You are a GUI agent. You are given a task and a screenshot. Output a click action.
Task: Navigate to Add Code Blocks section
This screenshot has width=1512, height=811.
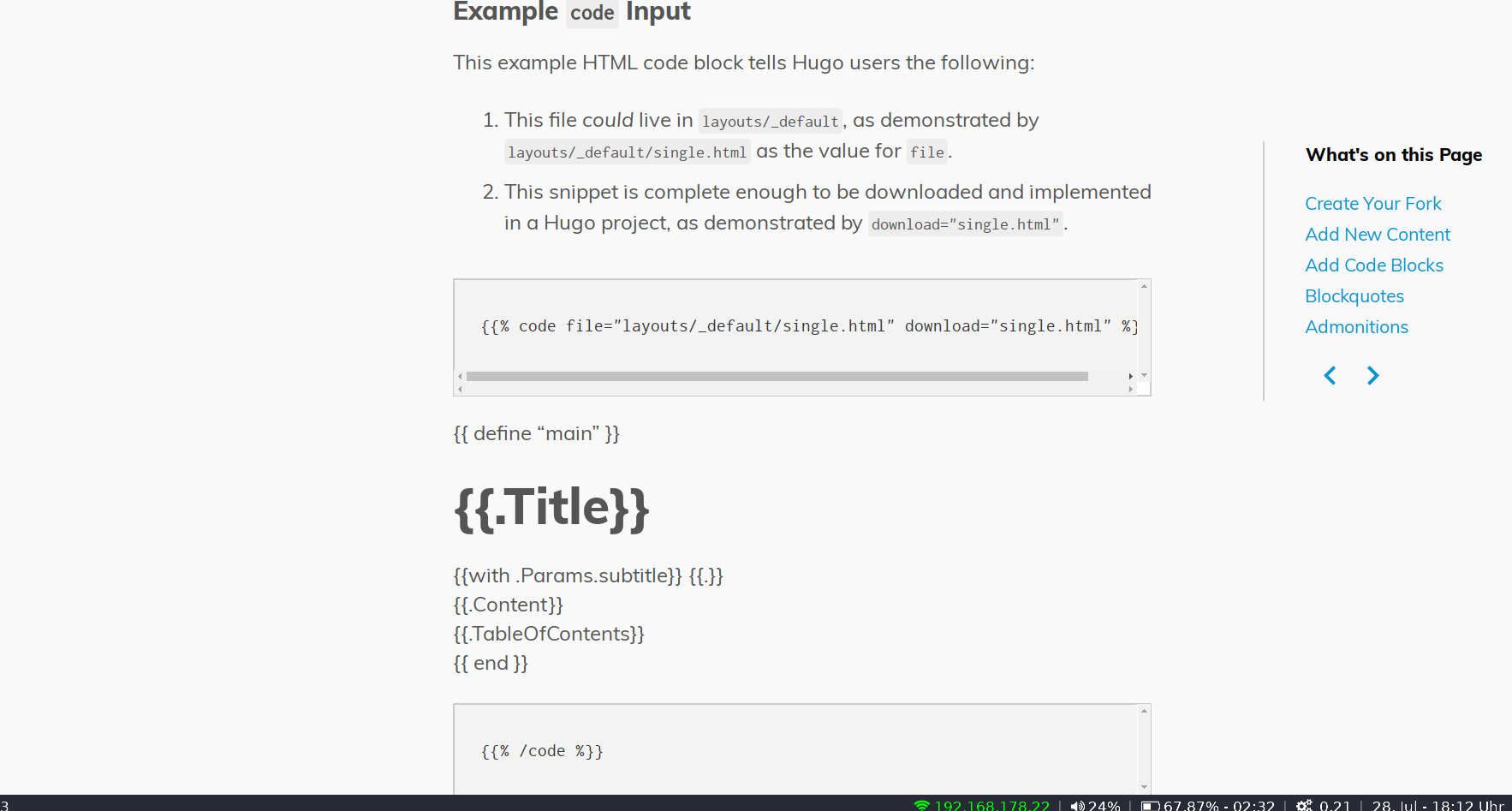point(1373,265)
